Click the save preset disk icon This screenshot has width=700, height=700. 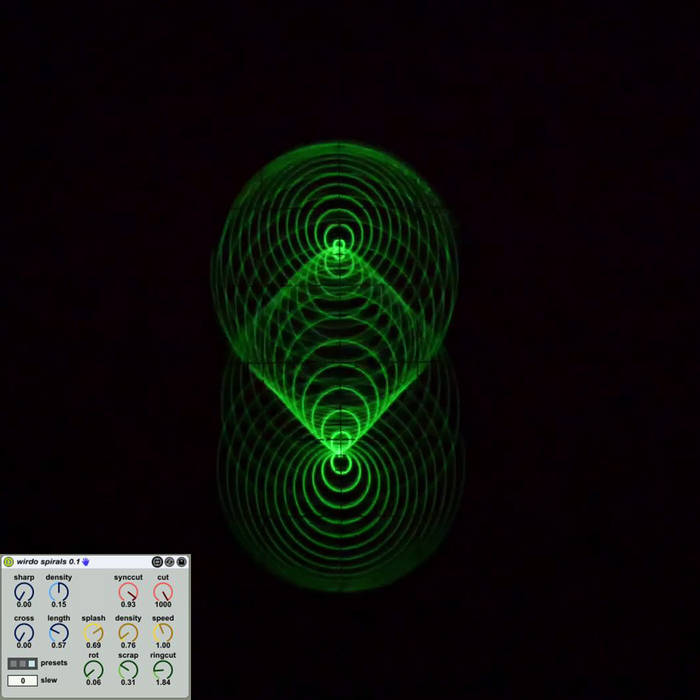(182, 562)
